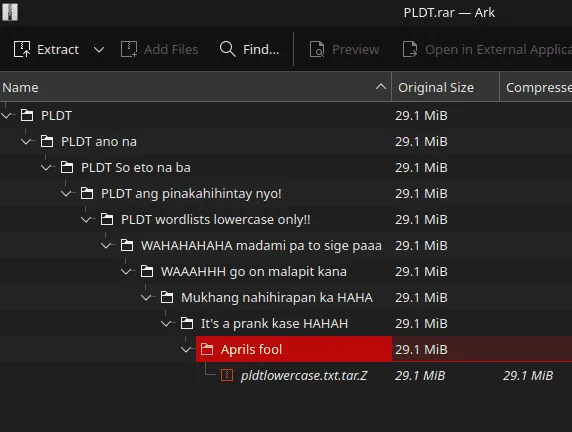Collapse the Aprils fool folder chevron
Screen dimensions: 572x432
186,350
